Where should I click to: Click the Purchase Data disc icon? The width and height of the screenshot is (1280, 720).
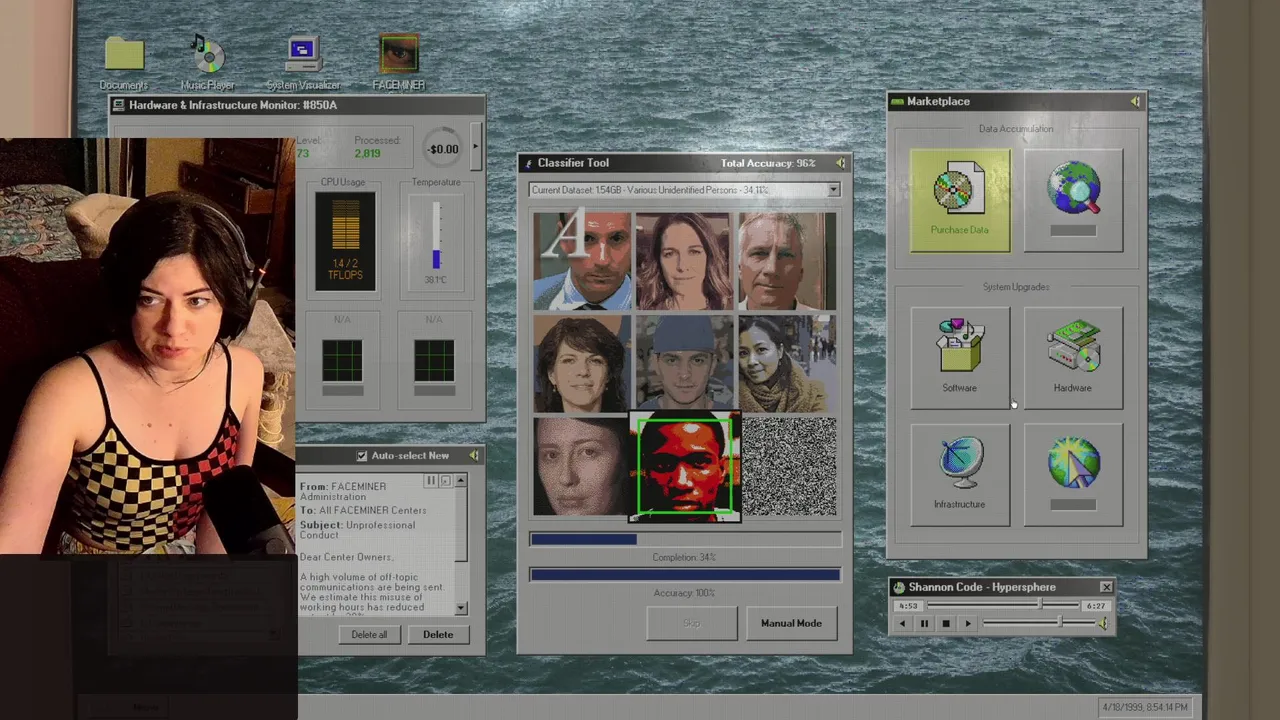pos(960,200)
